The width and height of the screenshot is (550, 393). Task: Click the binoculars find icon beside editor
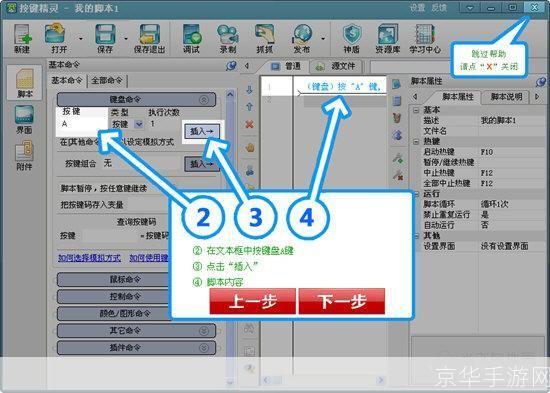click(249, 328)
